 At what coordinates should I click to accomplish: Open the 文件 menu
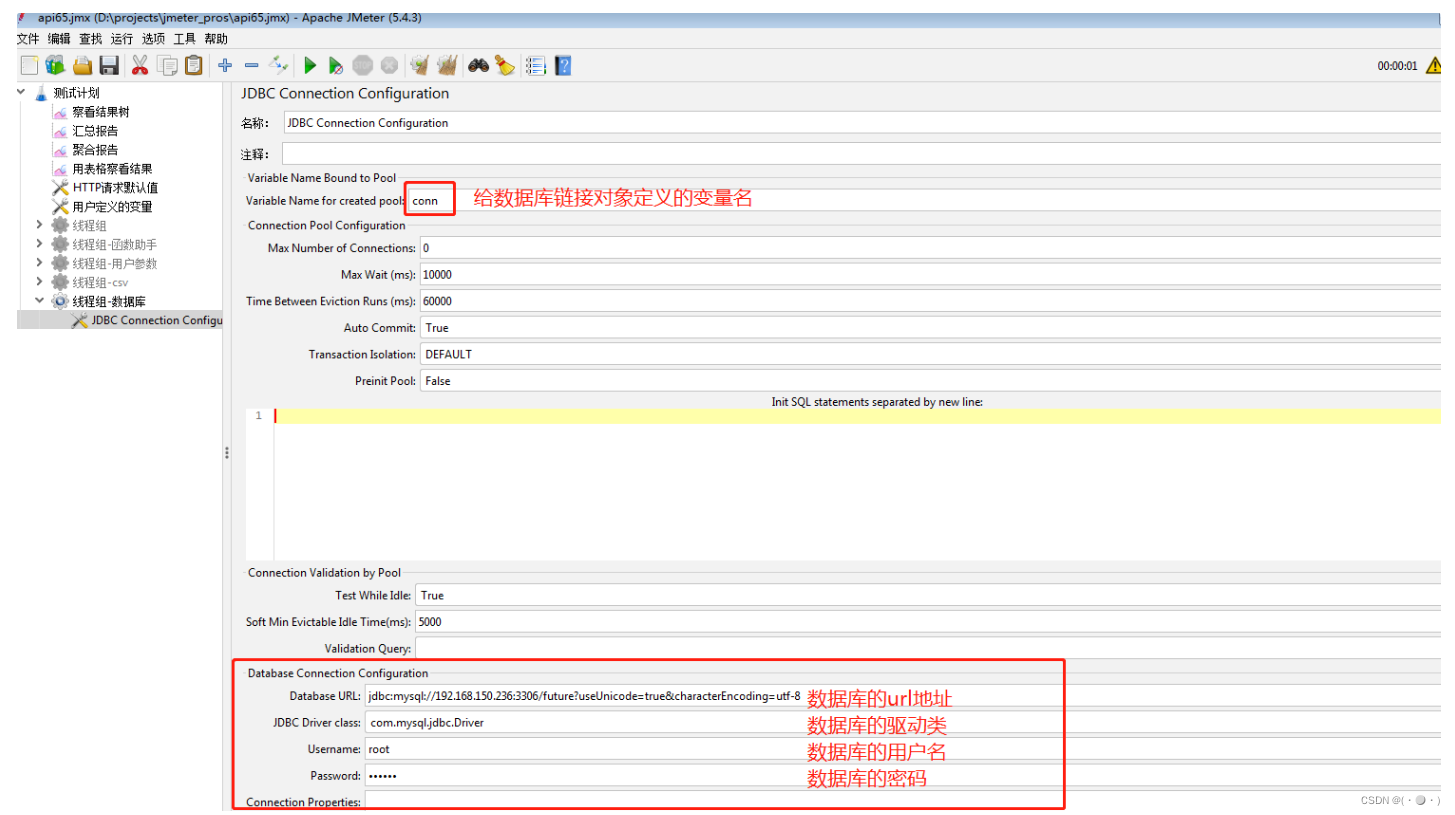pos(28,39)
